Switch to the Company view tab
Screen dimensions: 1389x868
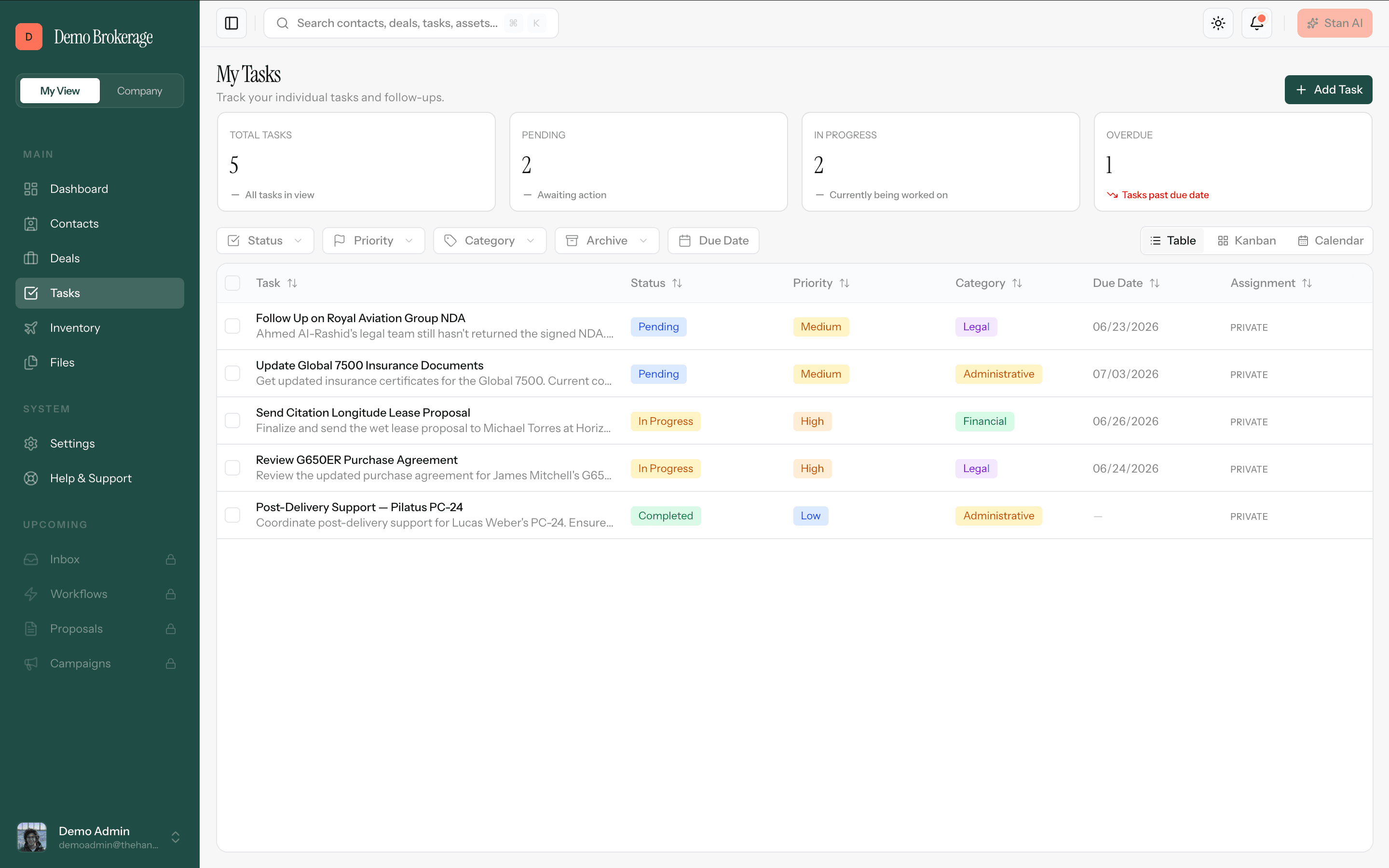coord(139,91)
